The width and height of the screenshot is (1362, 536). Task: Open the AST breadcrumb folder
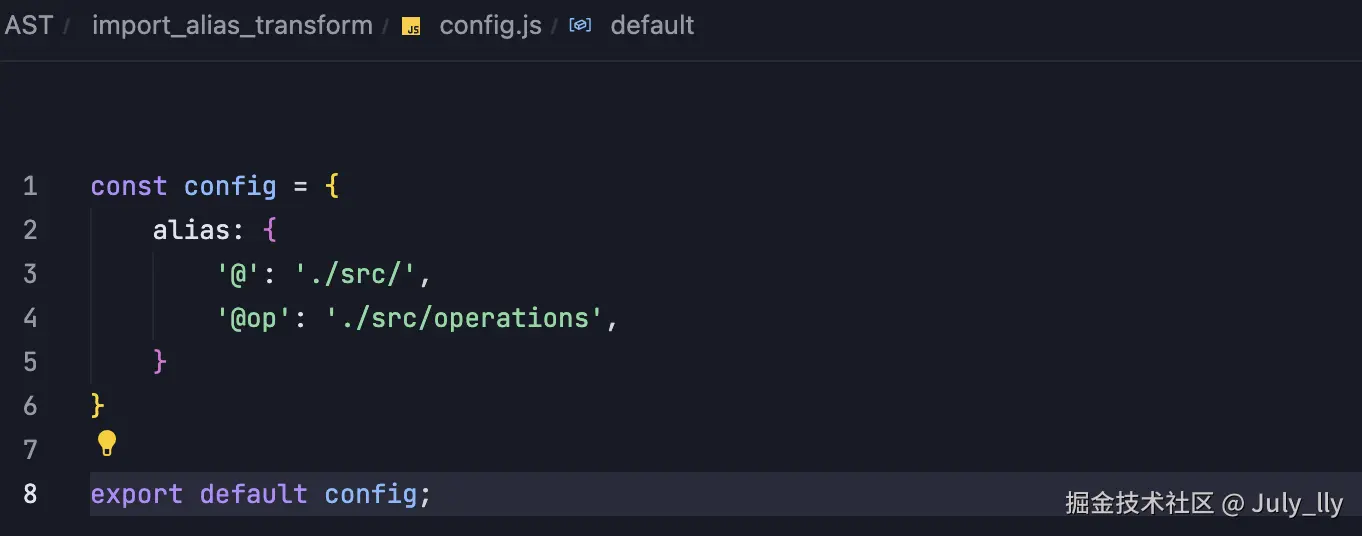tap(28, 25)
